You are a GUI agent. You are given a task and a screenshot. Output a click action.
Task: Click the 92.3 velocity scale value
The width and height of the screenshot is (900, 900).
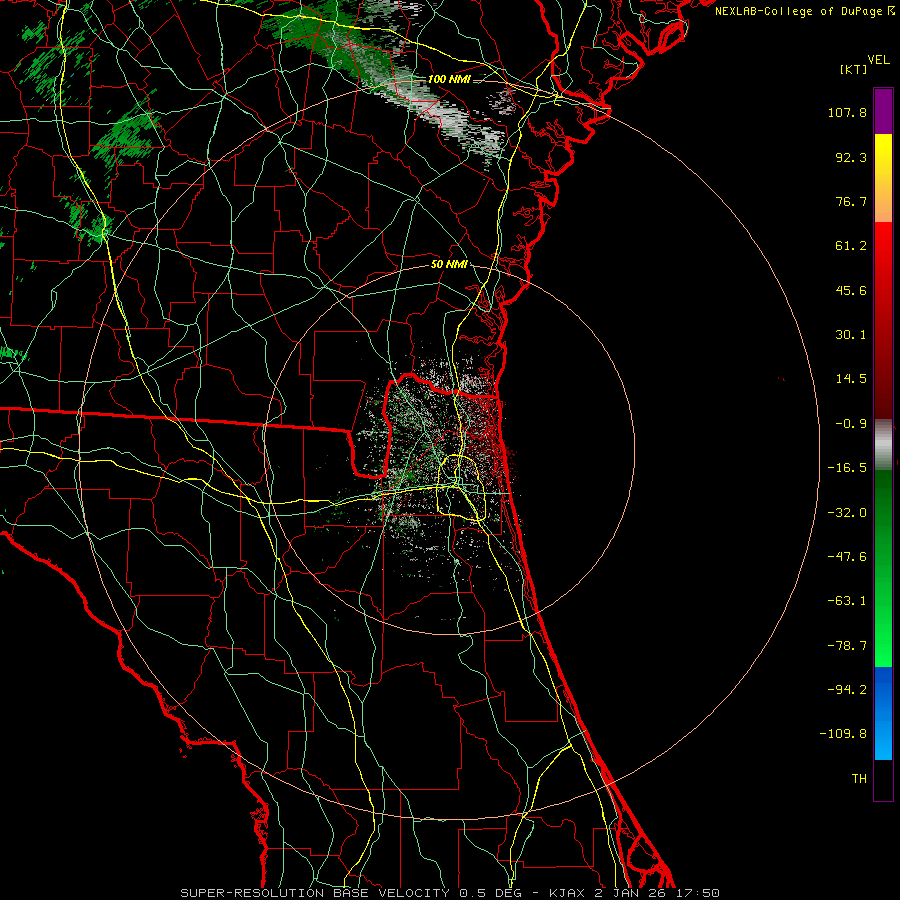(851, 157)
